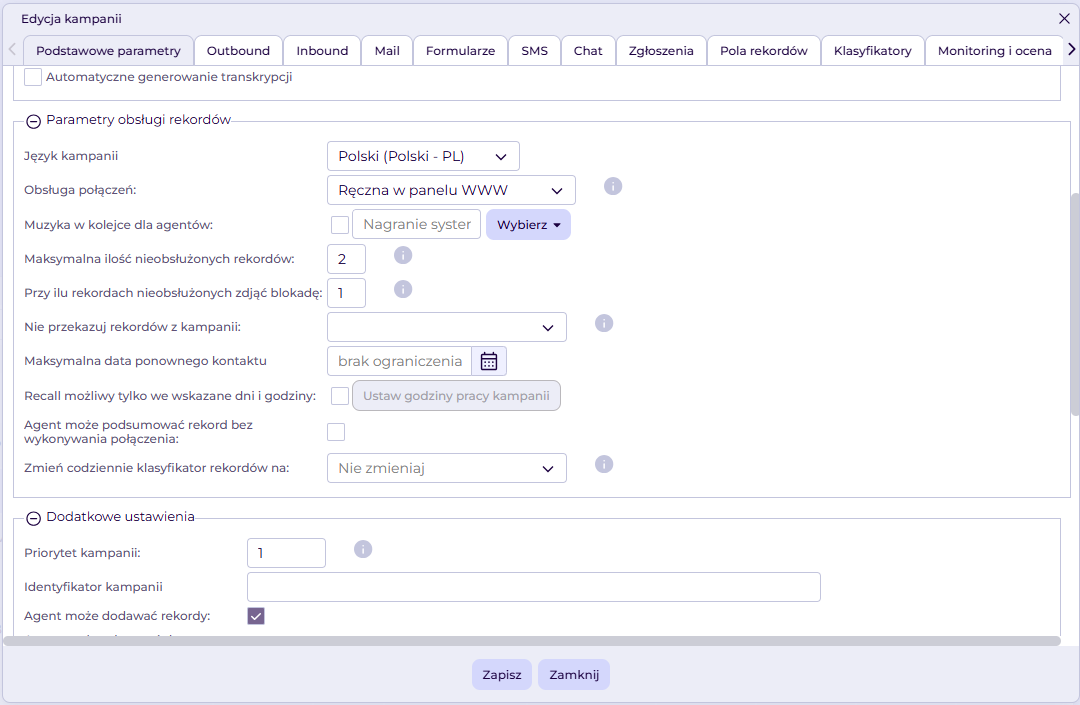Show info for Maksymalna ilość nieobsłużonych rekordów
The height and width of the screenshot is (705, 1080).
403,255
